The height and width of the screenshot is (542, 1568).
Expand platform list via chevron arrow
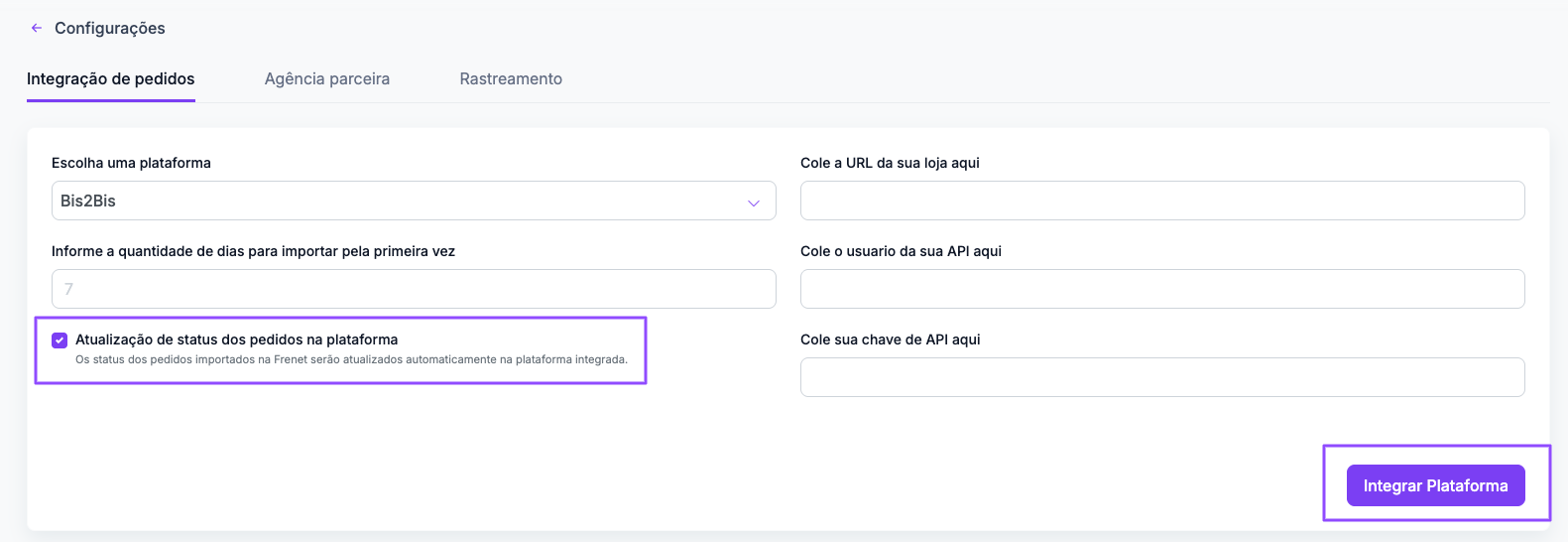pos(754,203)
